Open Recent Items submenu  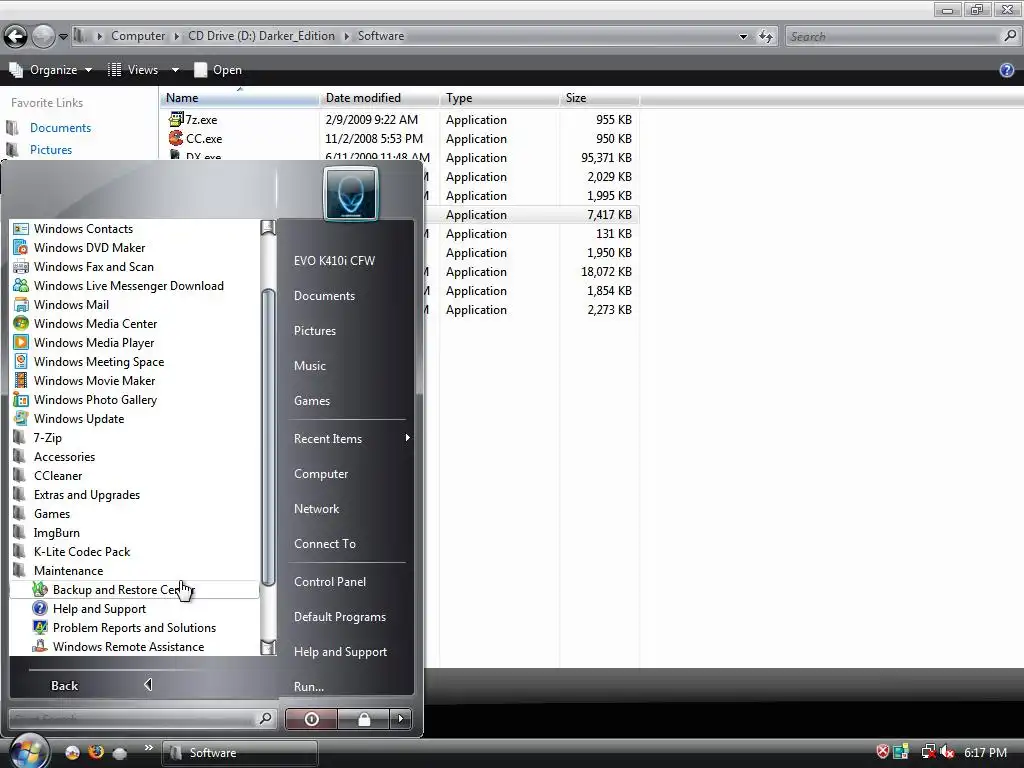(349, 438)
